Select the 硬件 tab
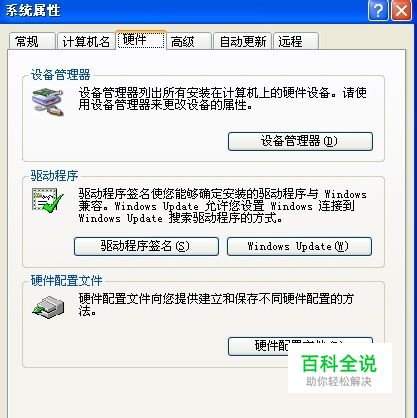The width and height of the screenshot is (417, 418). tap(141, 40)
